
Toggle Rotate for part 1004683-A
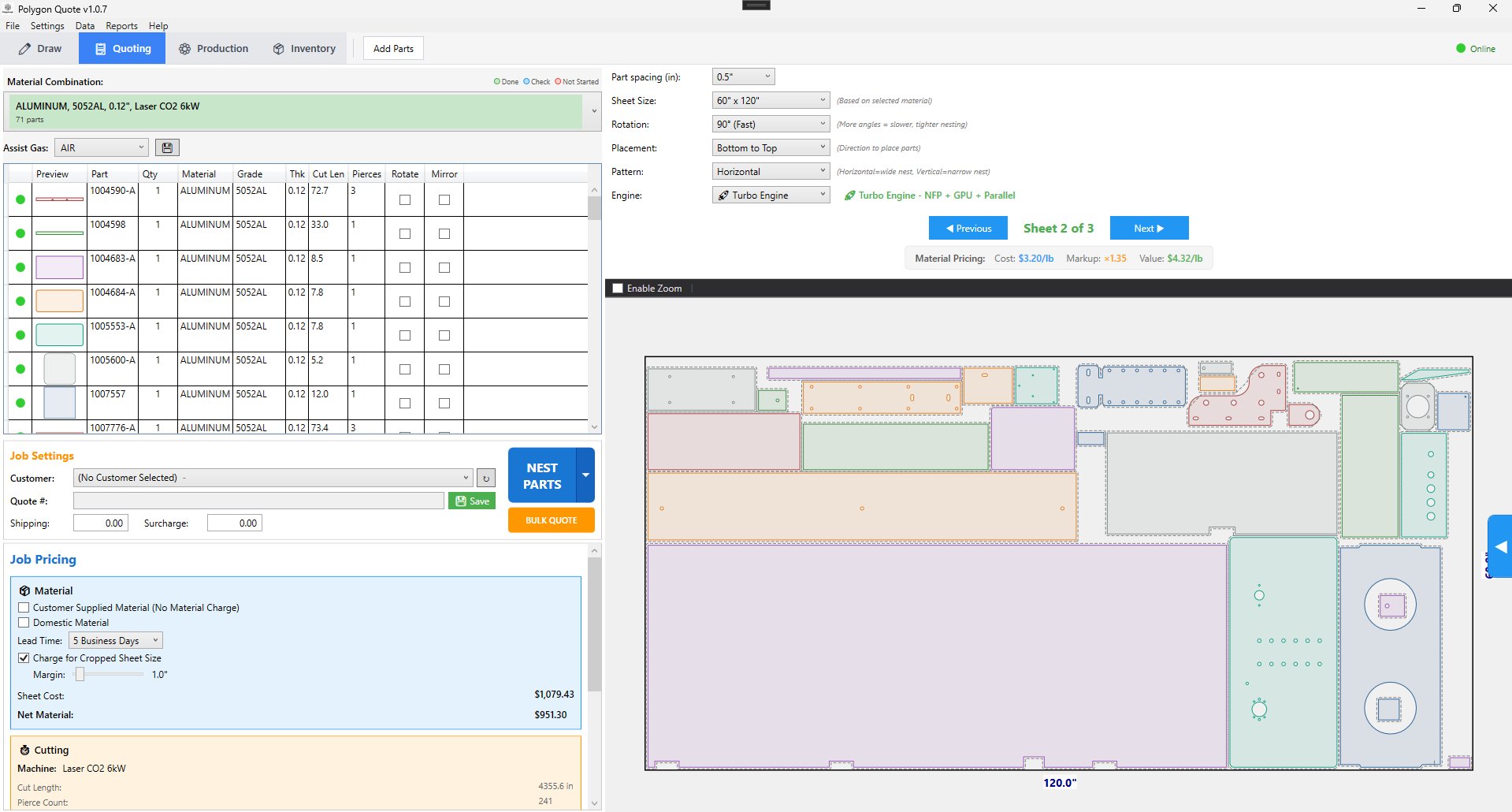pos(404,266)
